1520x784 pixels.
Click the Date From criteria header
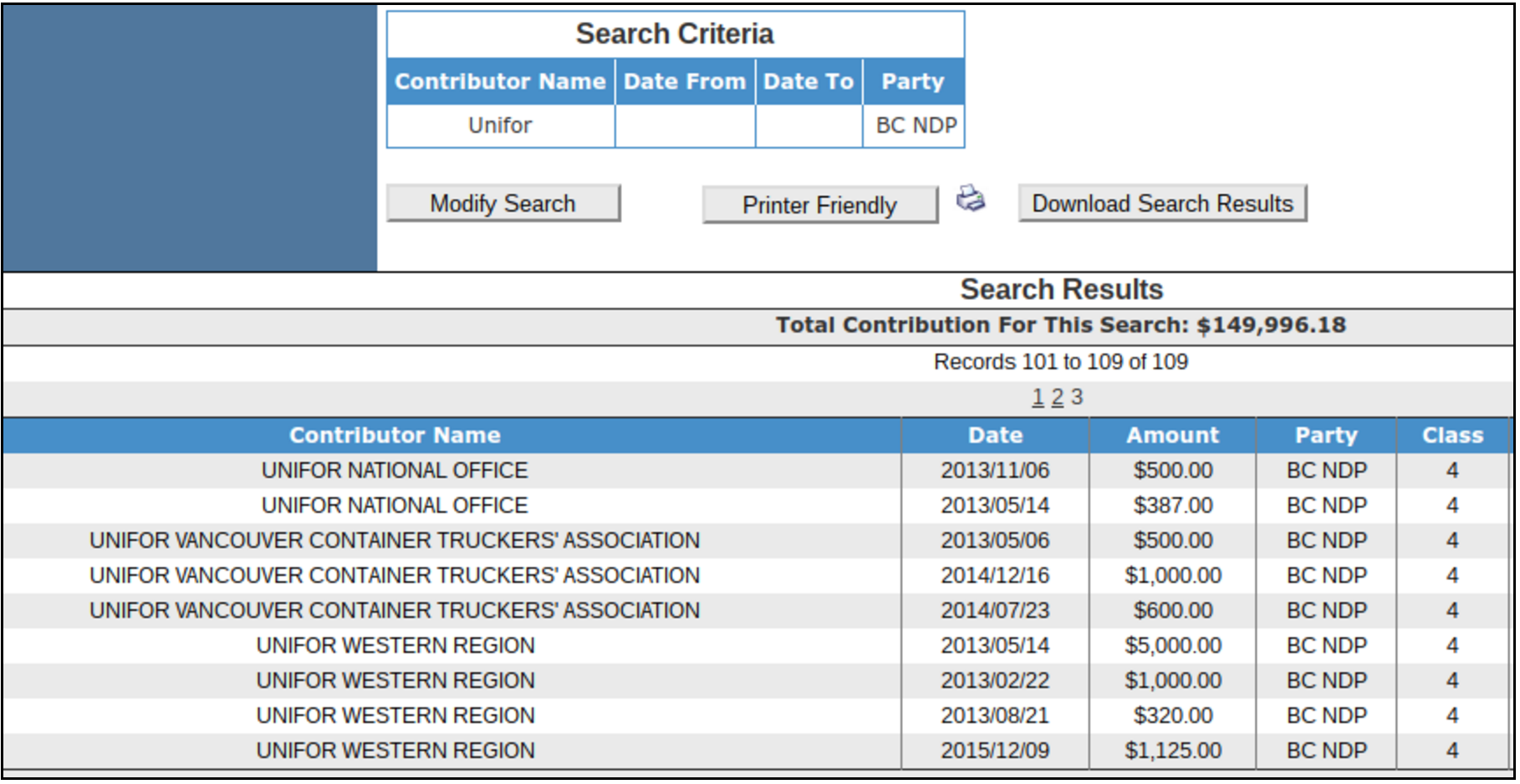[685, 81]
